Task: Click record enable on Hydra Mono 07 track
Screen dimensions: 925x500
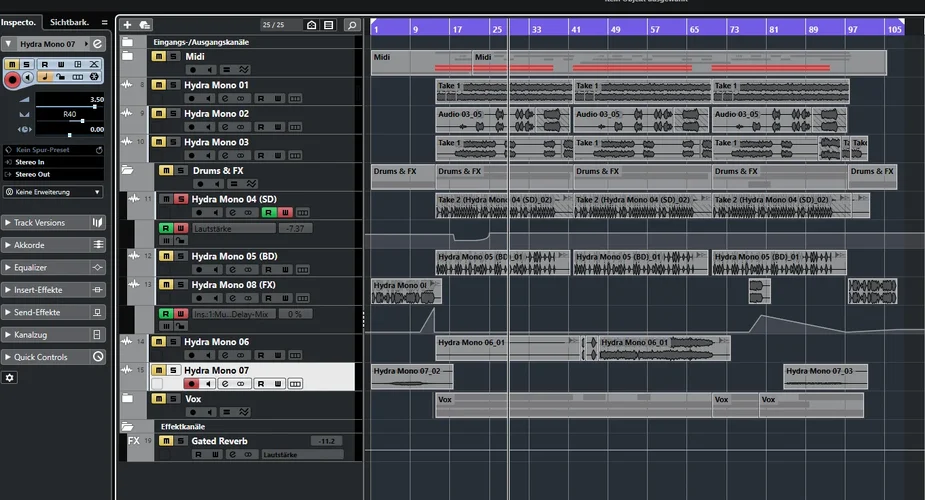Action: pyautogui.click(x=191, y=384)
